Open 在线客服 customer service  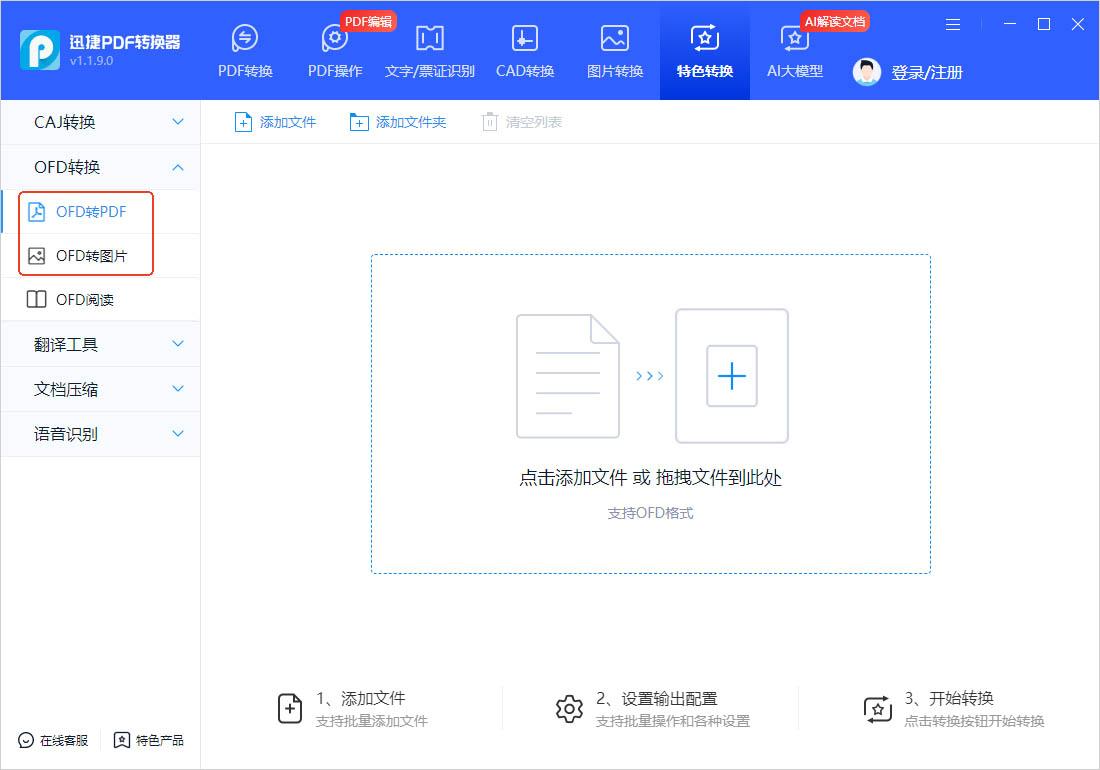52,740
